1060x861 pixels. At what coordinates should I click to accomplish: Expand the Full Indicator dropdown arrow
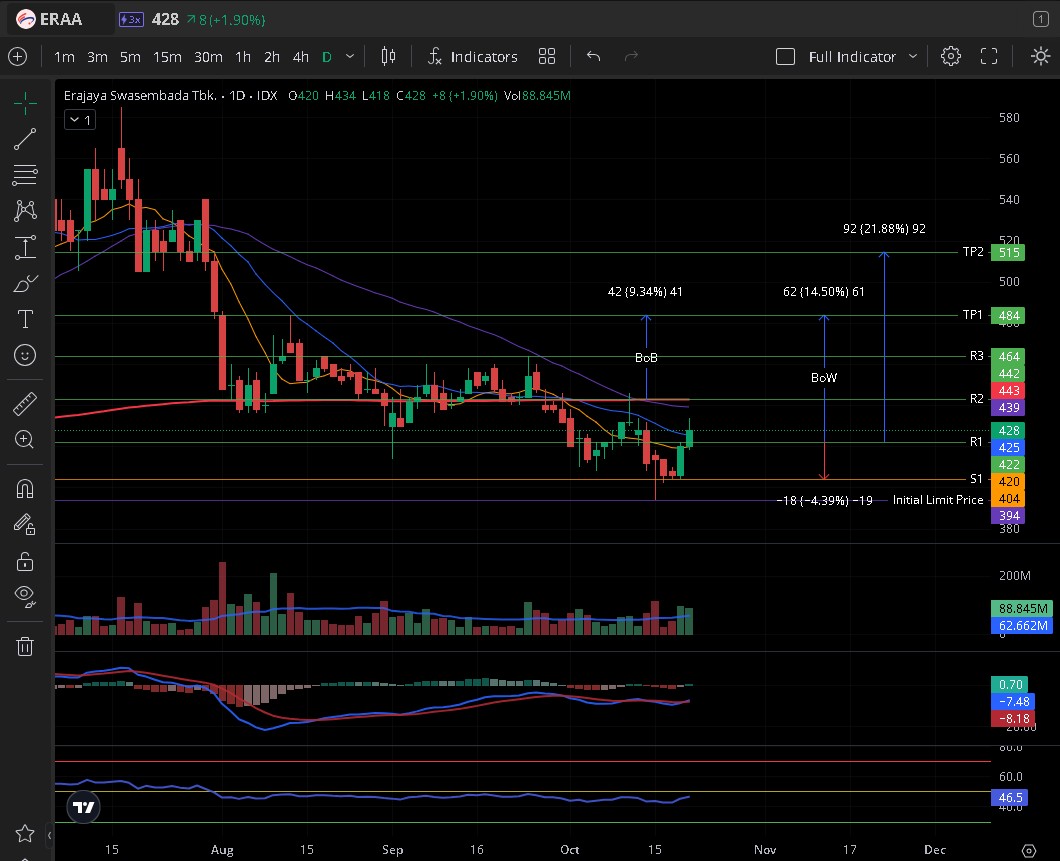click(x=912, y=57)
